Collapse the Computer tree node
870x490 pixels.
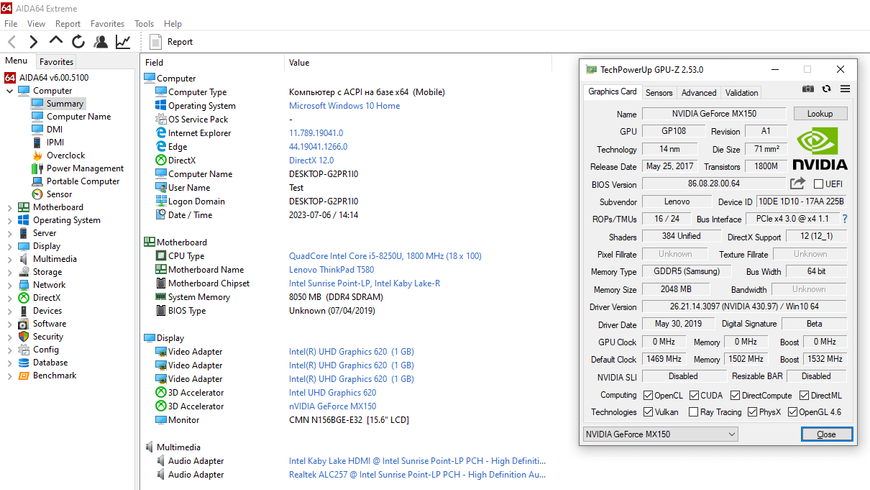9,91
